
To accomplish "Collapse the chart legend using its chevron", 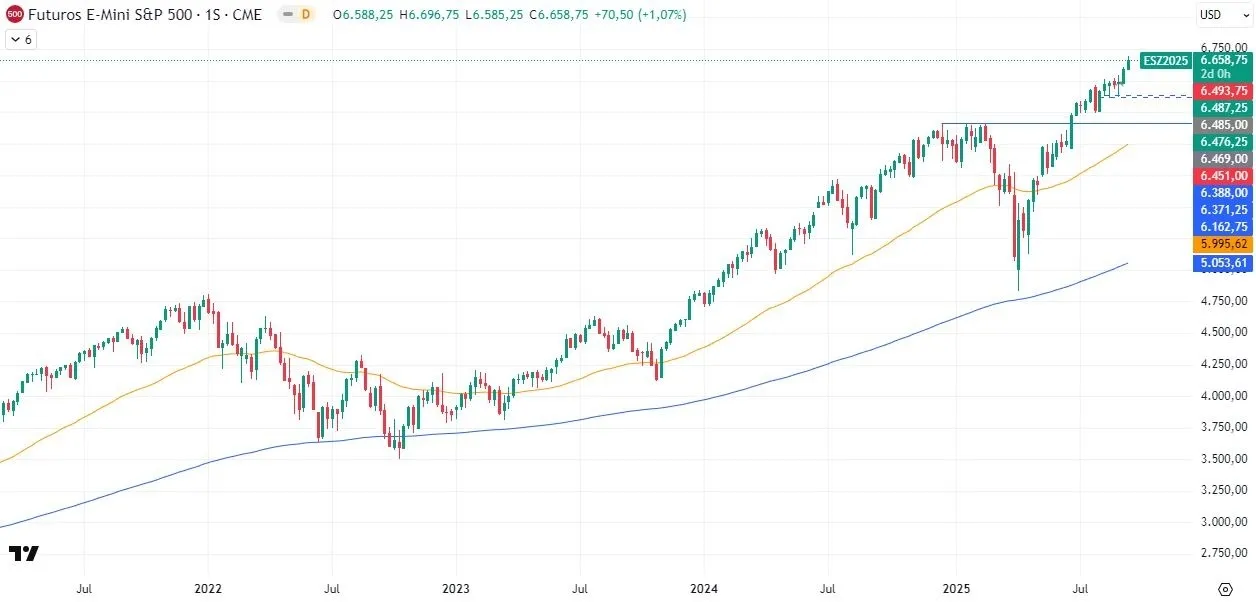I will tap(14, 38).
